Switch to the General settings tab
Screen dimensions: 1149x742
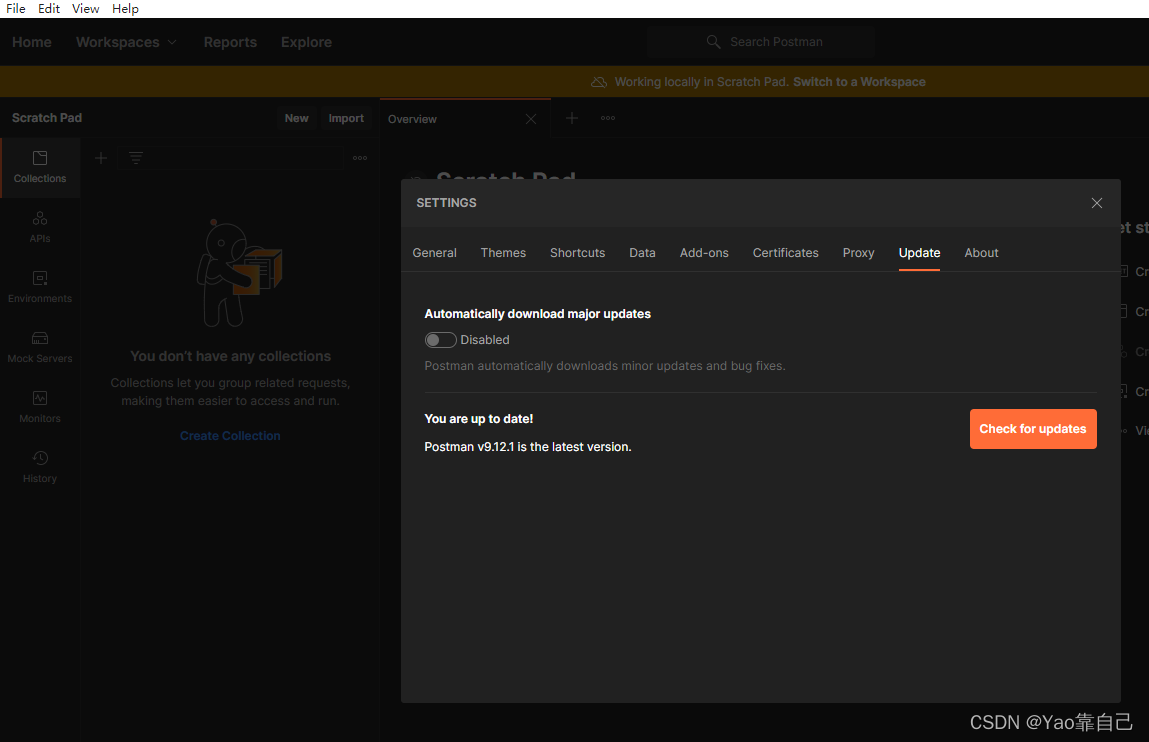pyautogui.click(x=435, y=253)
